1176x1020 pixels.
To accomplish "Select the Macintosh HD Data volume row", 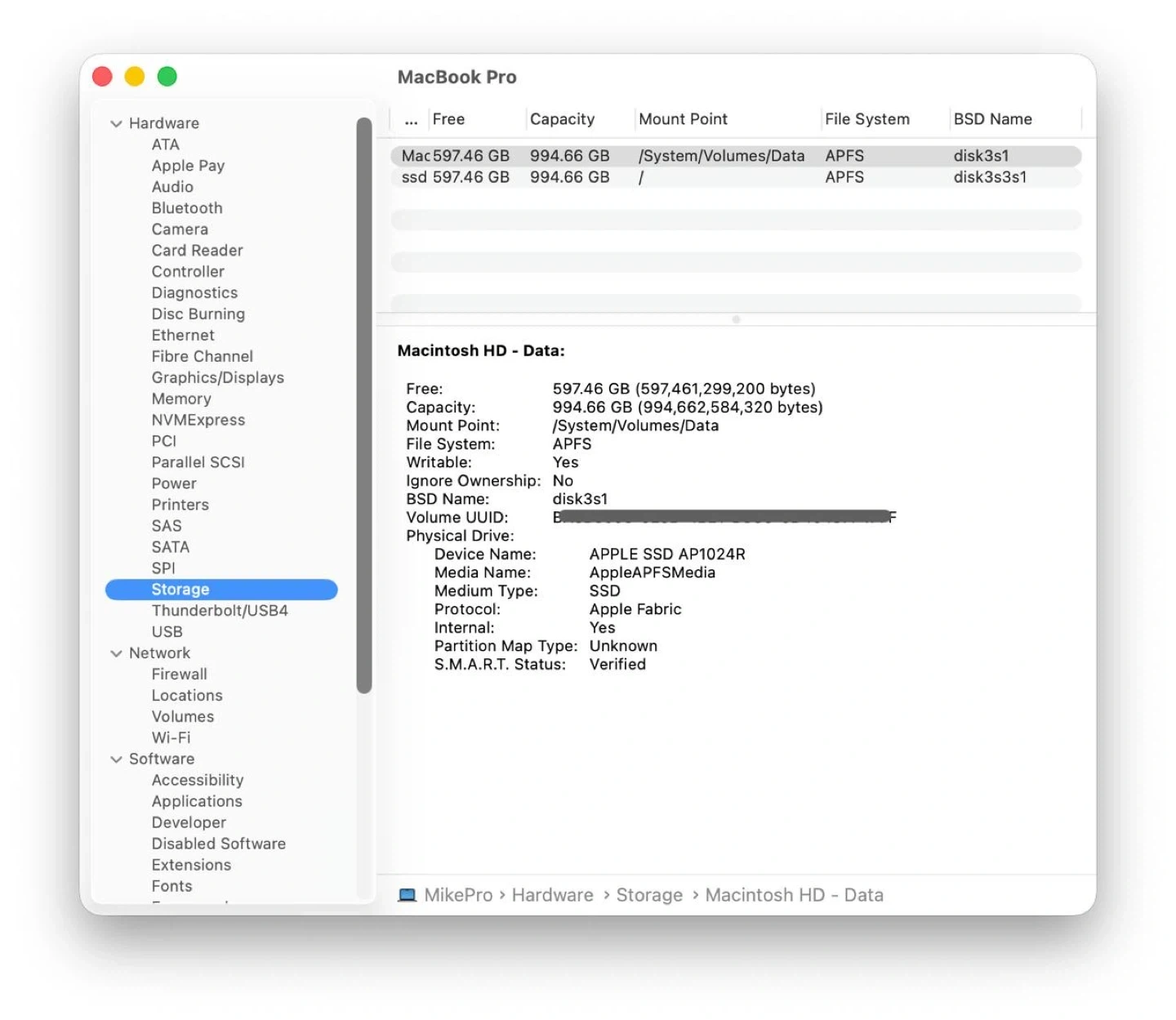I will coord(735,156).
